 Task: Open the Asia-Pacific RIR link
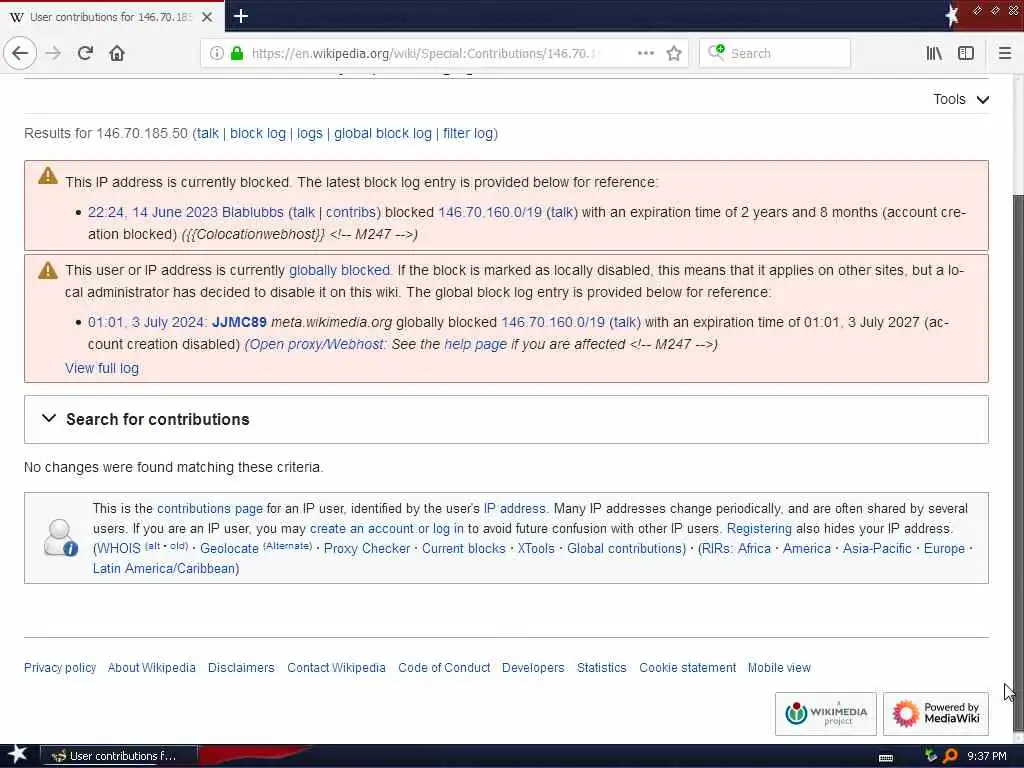[877, 549]
